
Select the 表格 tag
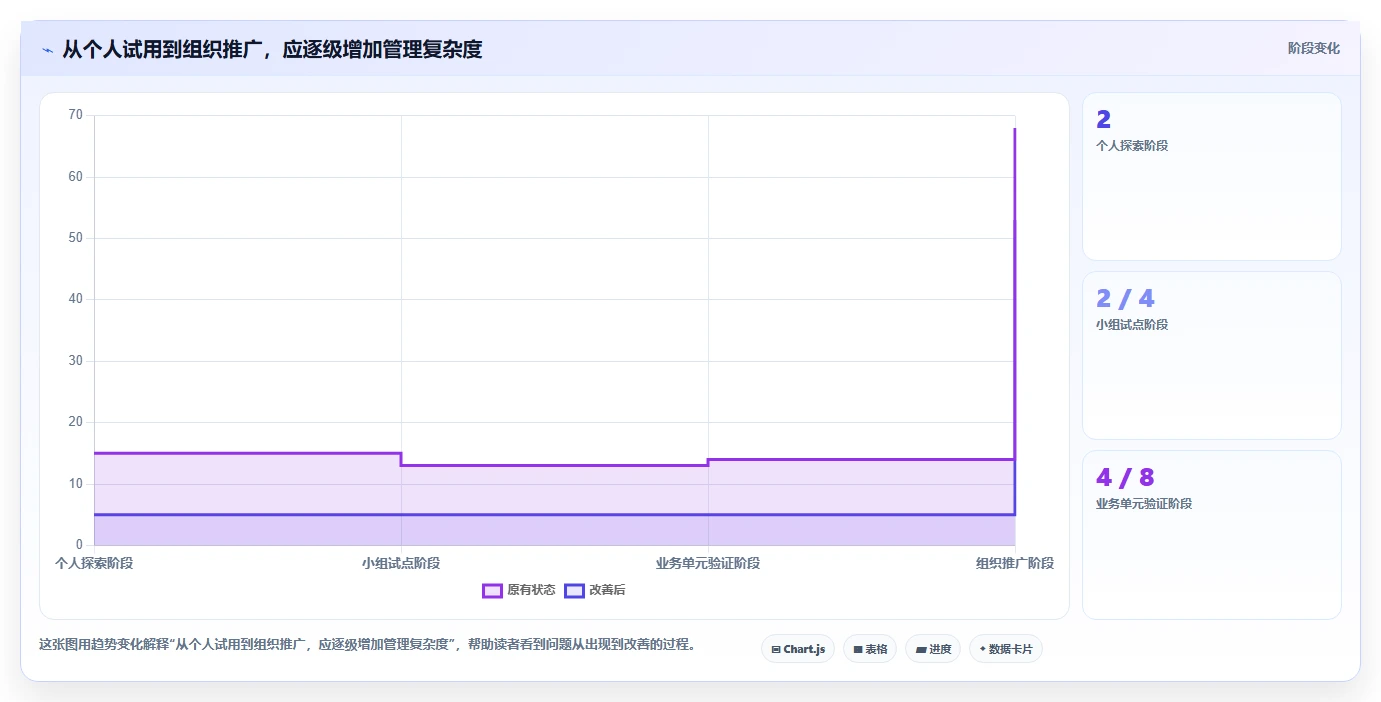870,649
